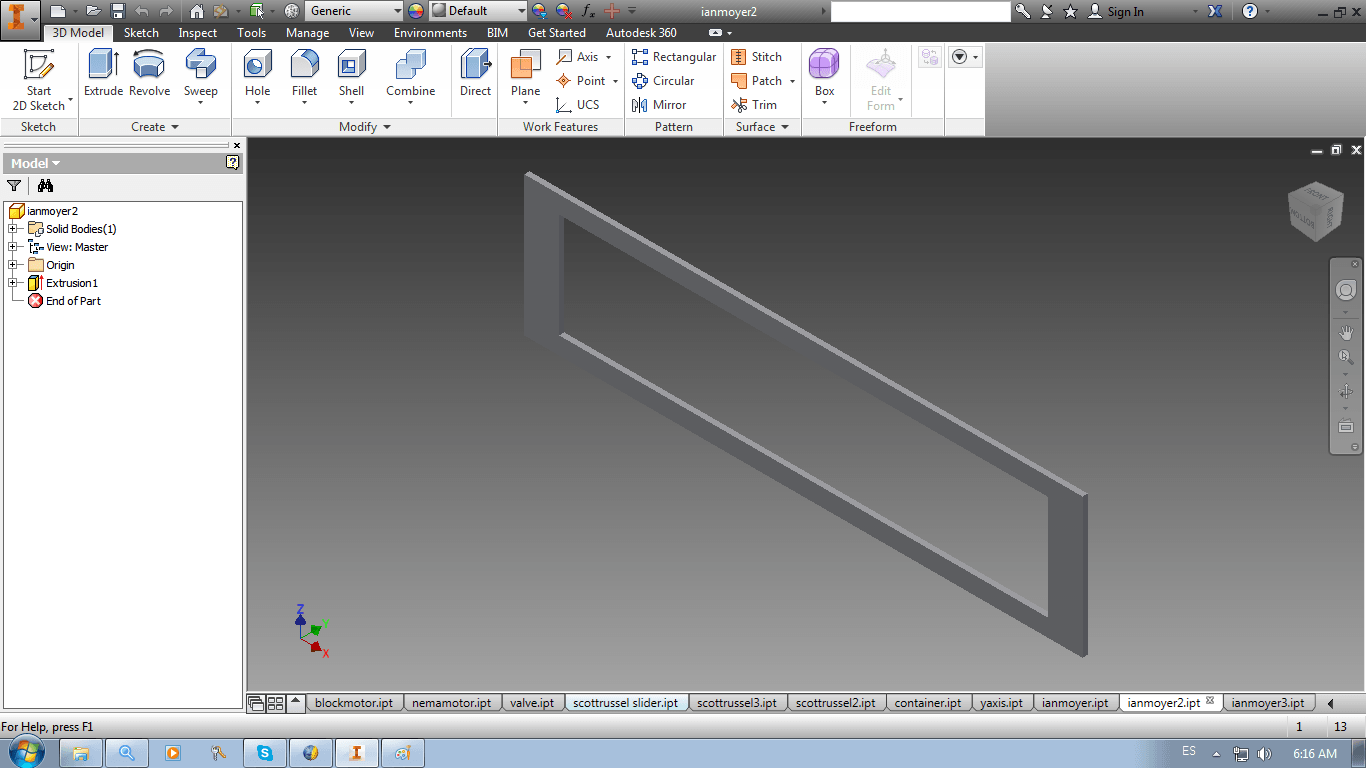
Task: Click the volume icon in system tray
Action: tap(1264, 754)
